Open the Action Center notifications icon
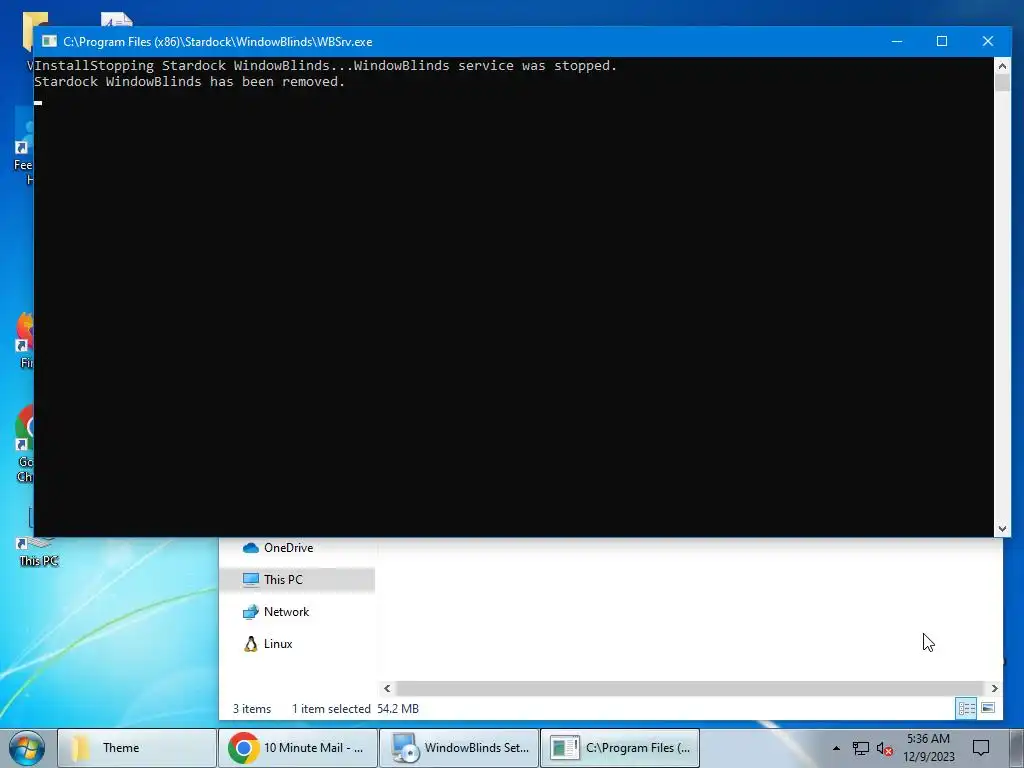This screenshot has width=1024, height=768. (x=981, y=748)
